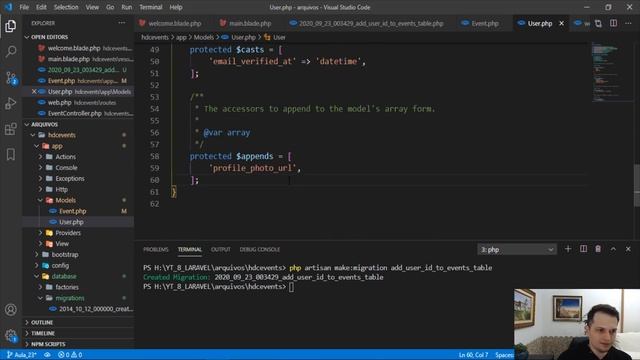Open the Run menu
Image resolution: width=640 pixels, height=360 pixels.
(x=127, y=7)
